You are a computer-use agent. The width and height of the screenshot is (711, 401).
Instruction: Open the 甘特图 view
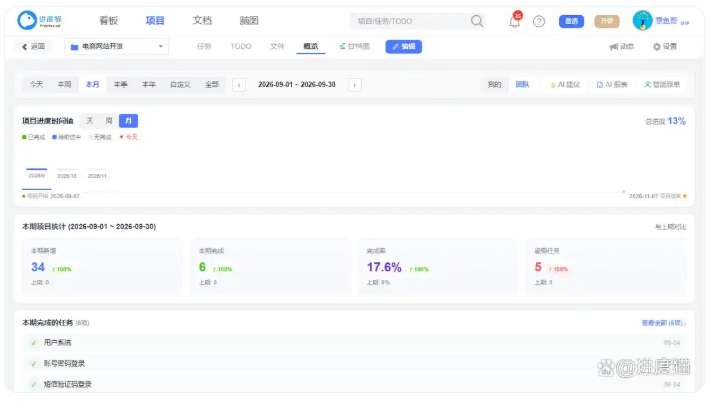[355, 46]
